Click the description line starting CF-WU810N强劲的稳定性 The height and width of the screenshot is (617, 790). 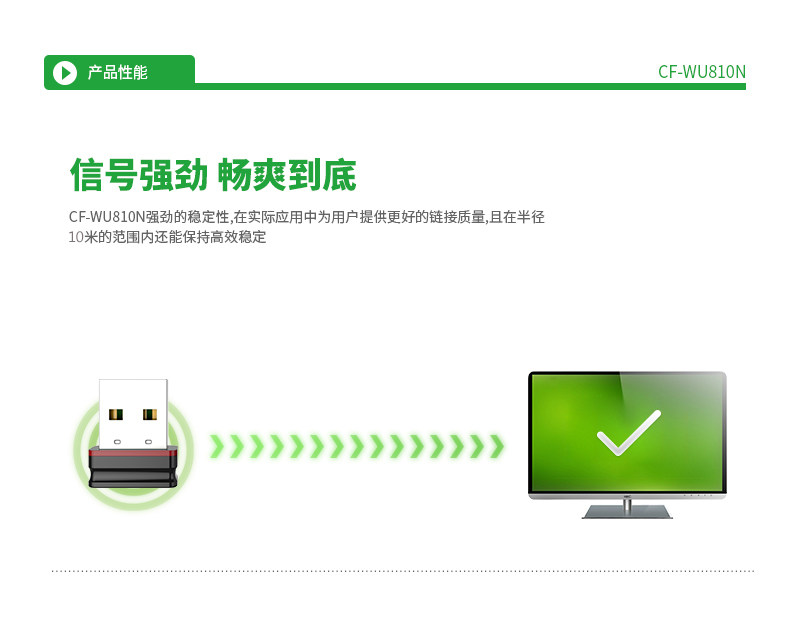tap(306, 217)
